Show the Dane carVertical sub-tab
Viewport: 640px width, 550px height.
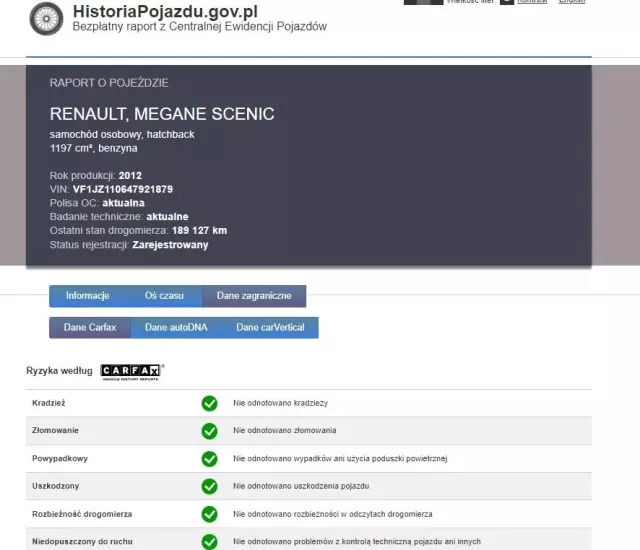click(x=270, y=327)
